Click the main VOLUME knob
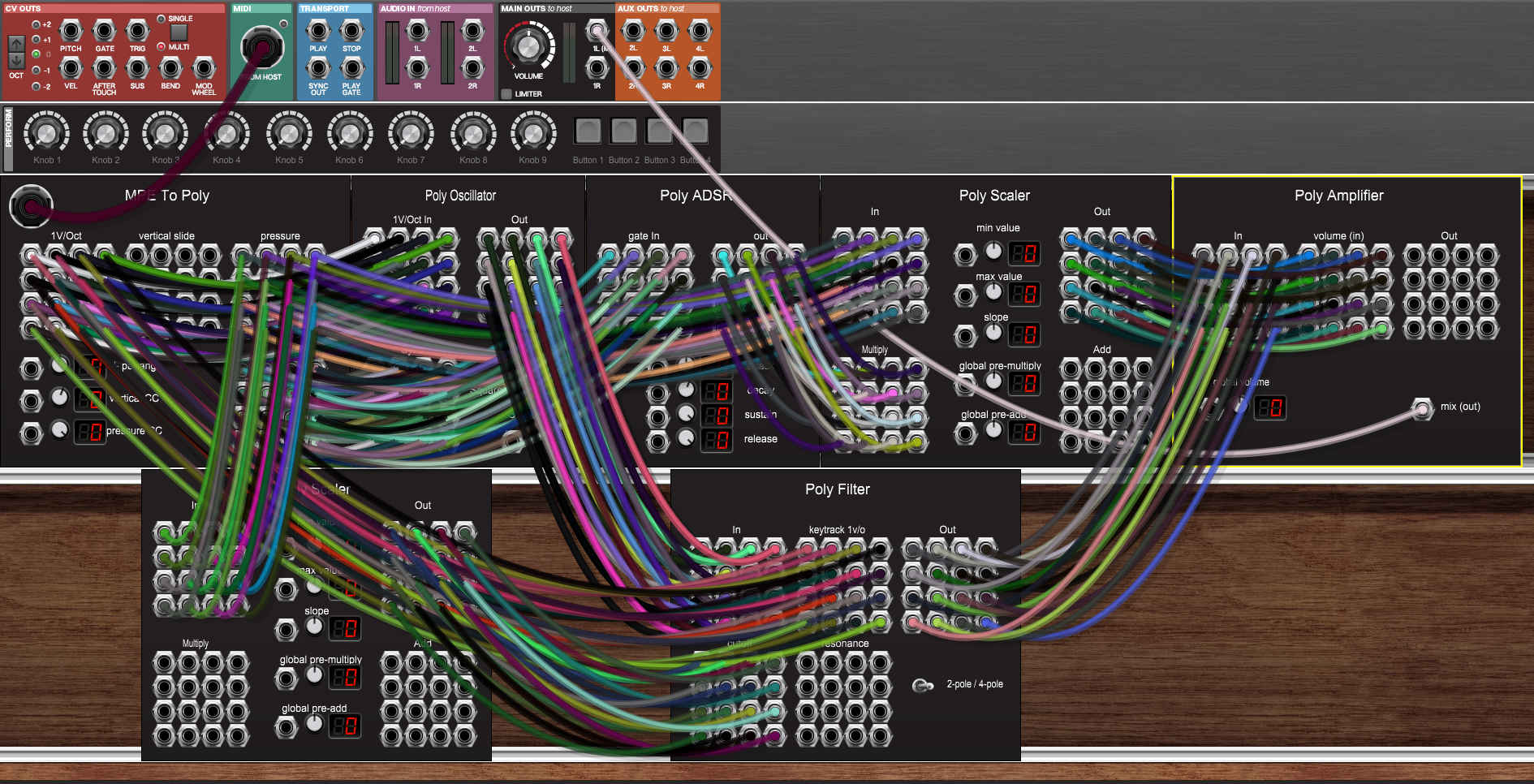The height and width of the screenshot is (784, 1534). point(528,45)
